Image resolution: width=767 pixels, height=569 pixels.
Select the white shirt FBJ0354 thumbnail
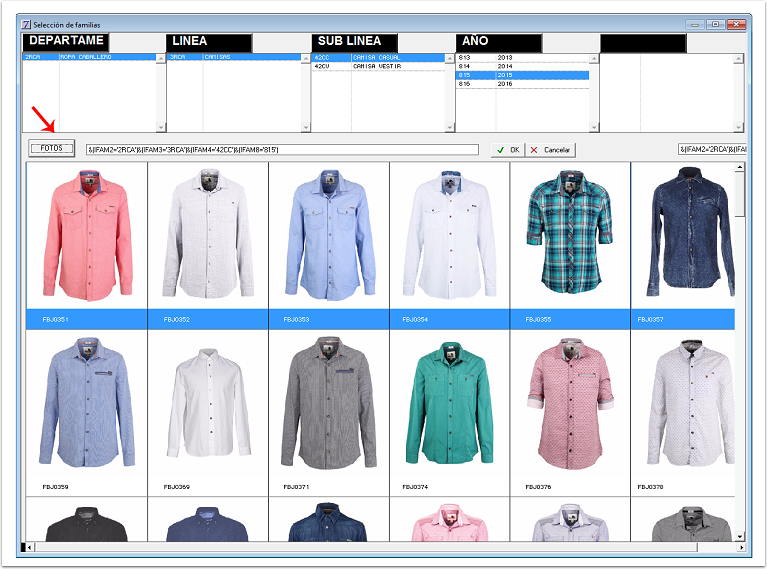[450, 235]
